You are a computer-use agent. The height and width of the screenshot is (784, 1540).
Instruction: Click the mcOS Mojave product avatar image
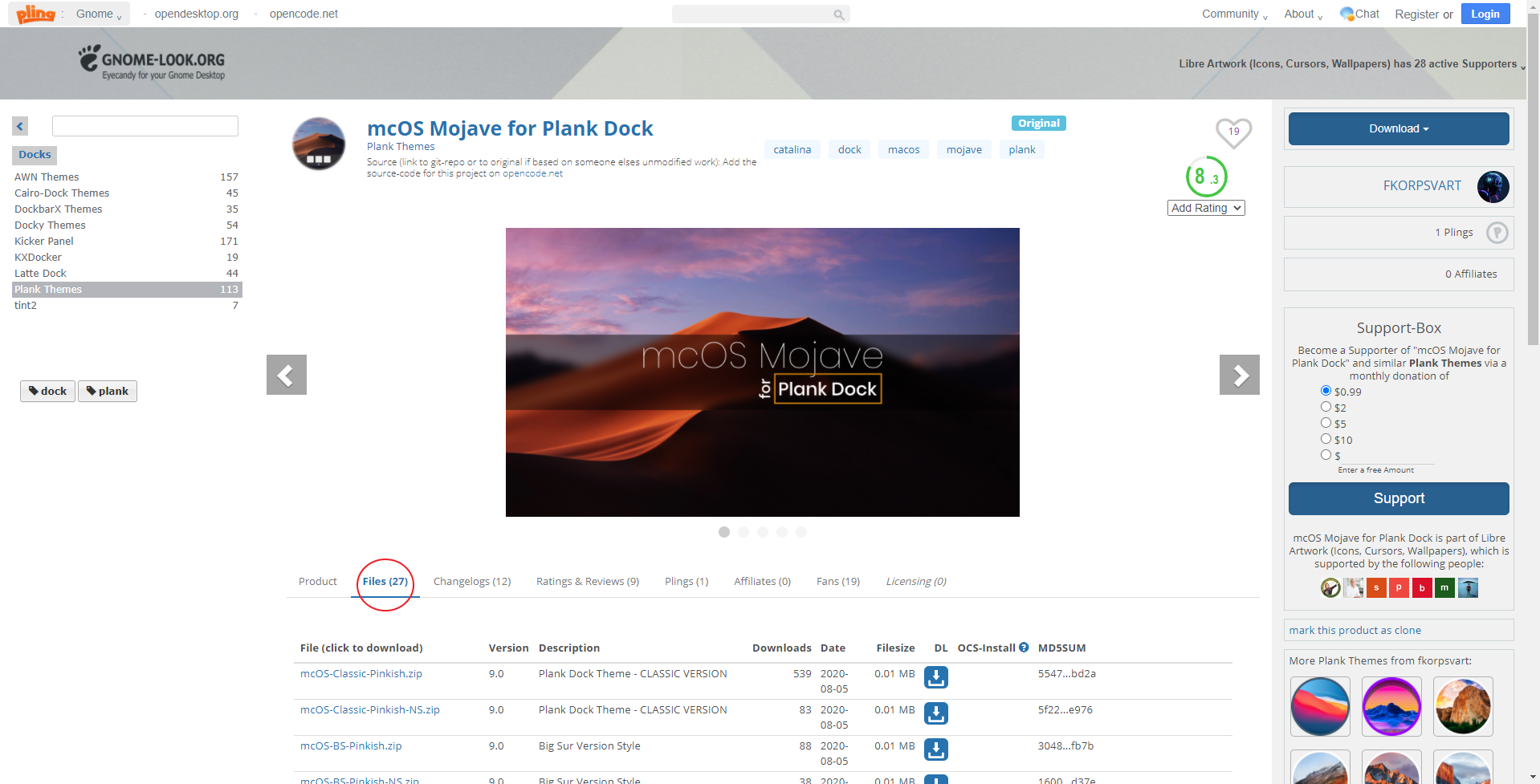[x=319, y=144]
